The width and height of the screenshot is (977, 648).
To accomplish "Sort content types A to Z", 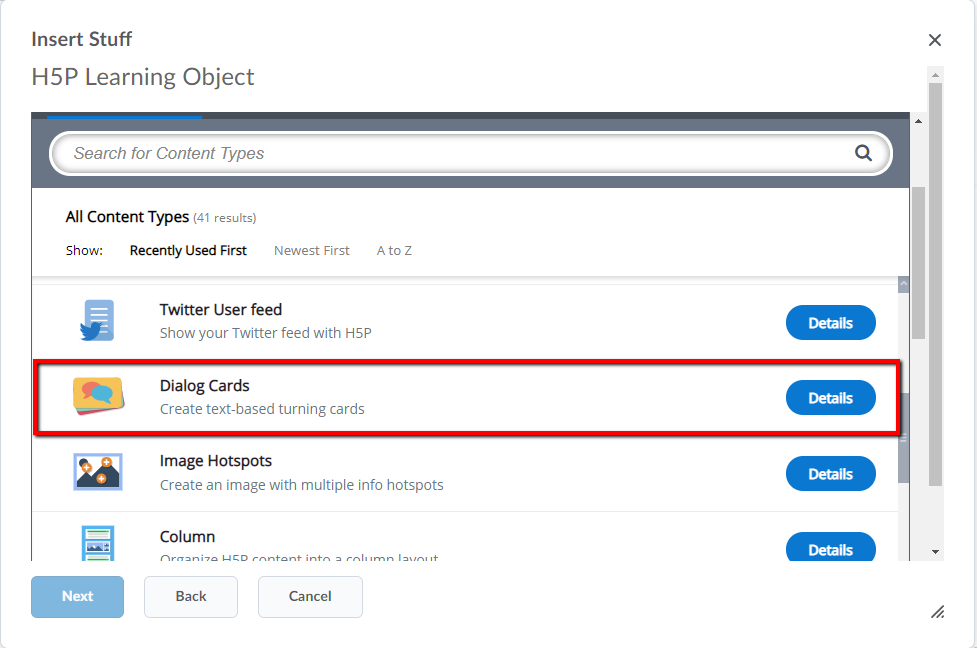I will coord(394,251).
